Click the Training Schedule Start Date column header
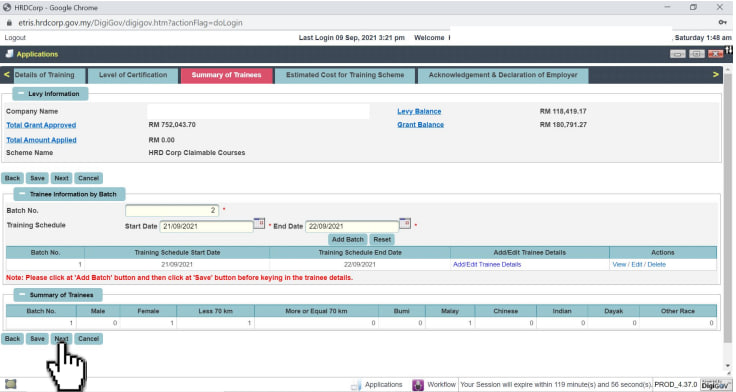This screenshot has width=736, height=392. coord(177,253)
